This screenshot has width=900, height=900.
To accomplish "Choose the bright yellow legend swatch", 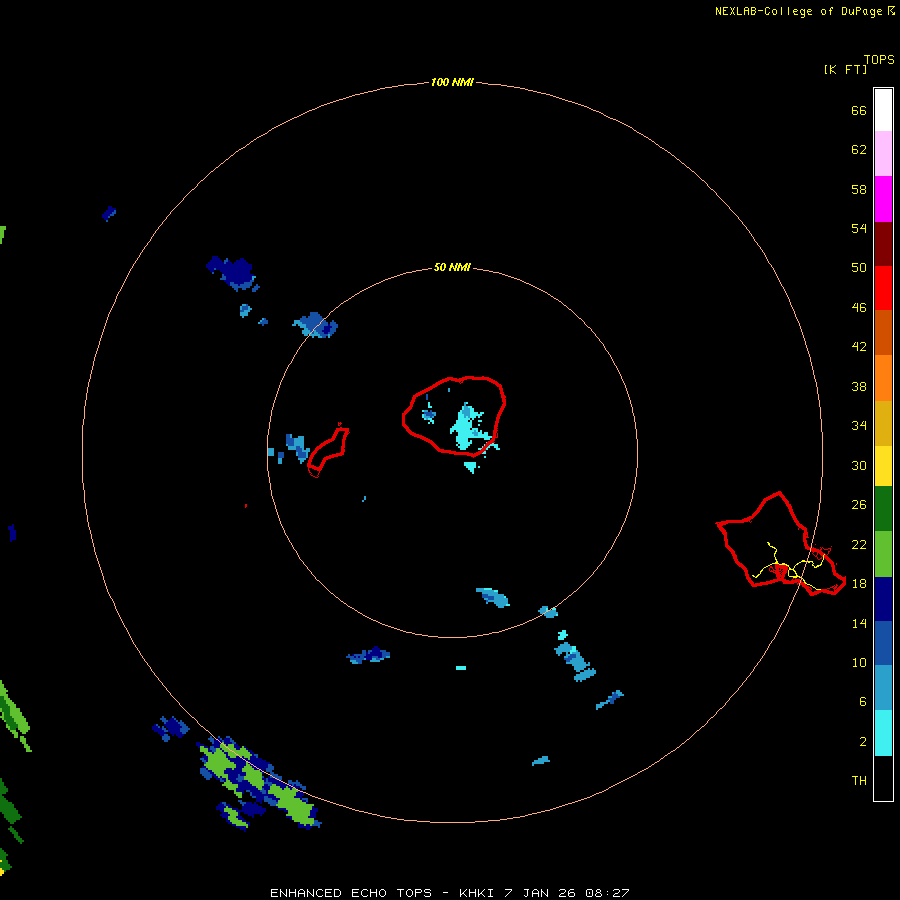I will (883, 466).
